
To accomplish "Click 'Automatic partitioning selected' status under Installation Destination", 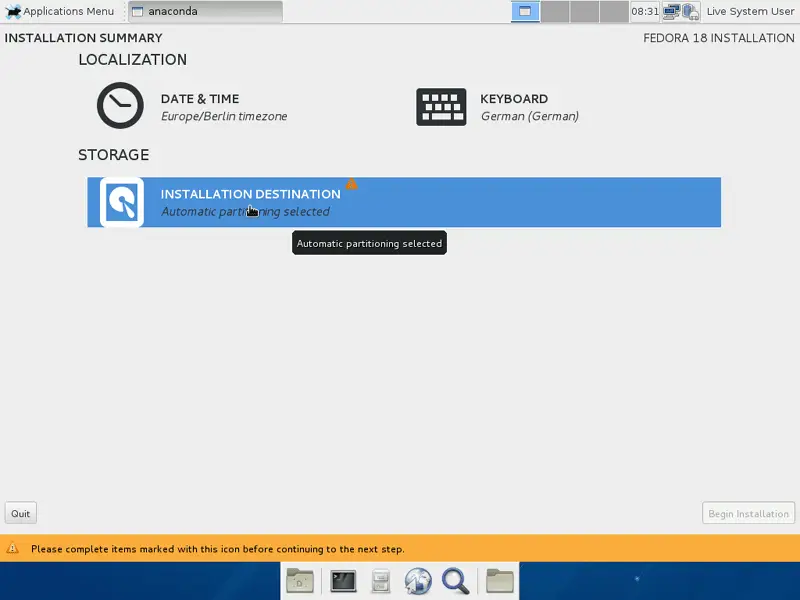I will (245, 211).
